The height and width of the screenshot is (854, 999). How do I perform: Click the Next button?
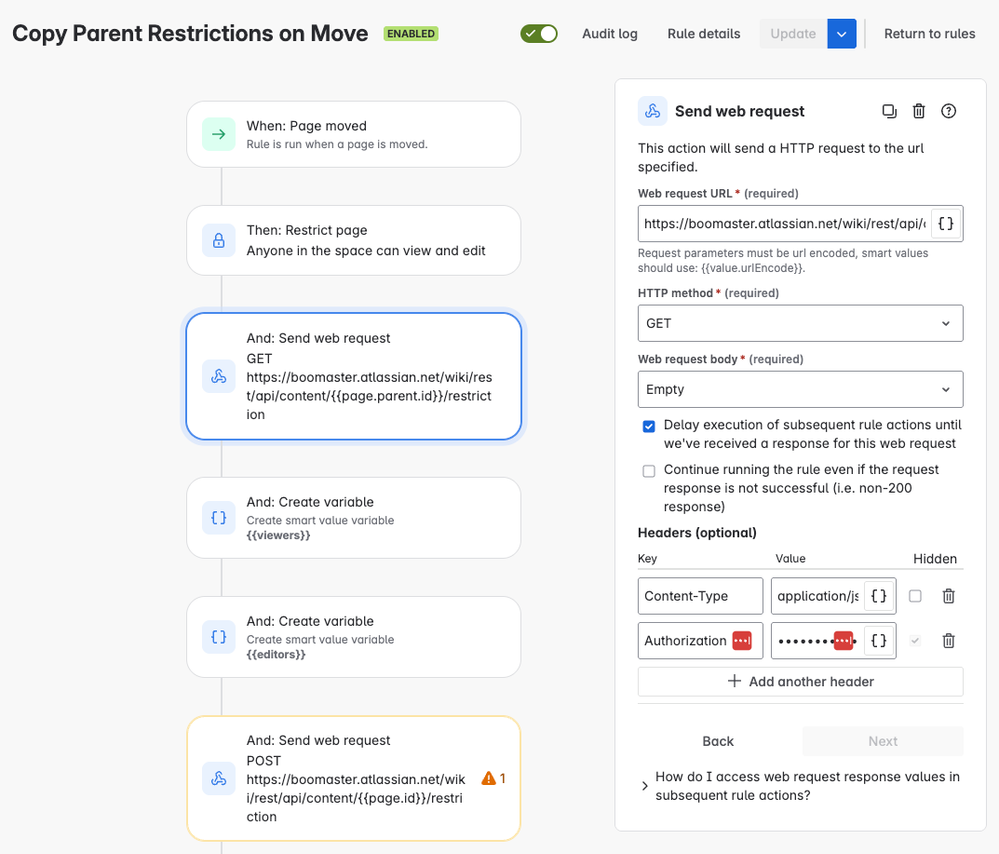click(x=883, y=741)
